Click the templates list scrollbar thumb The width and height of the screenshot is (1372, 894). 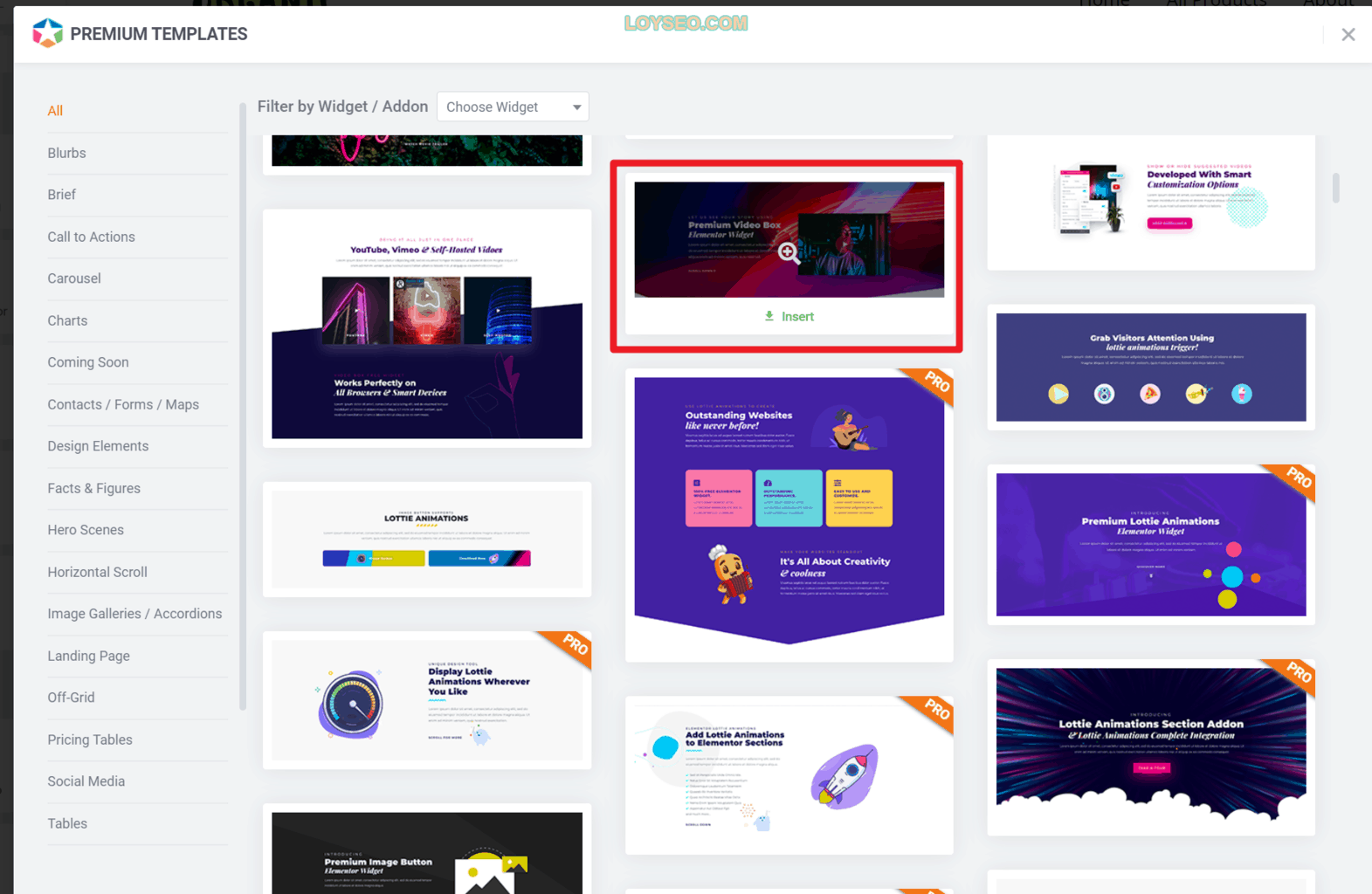(1335, 188)
